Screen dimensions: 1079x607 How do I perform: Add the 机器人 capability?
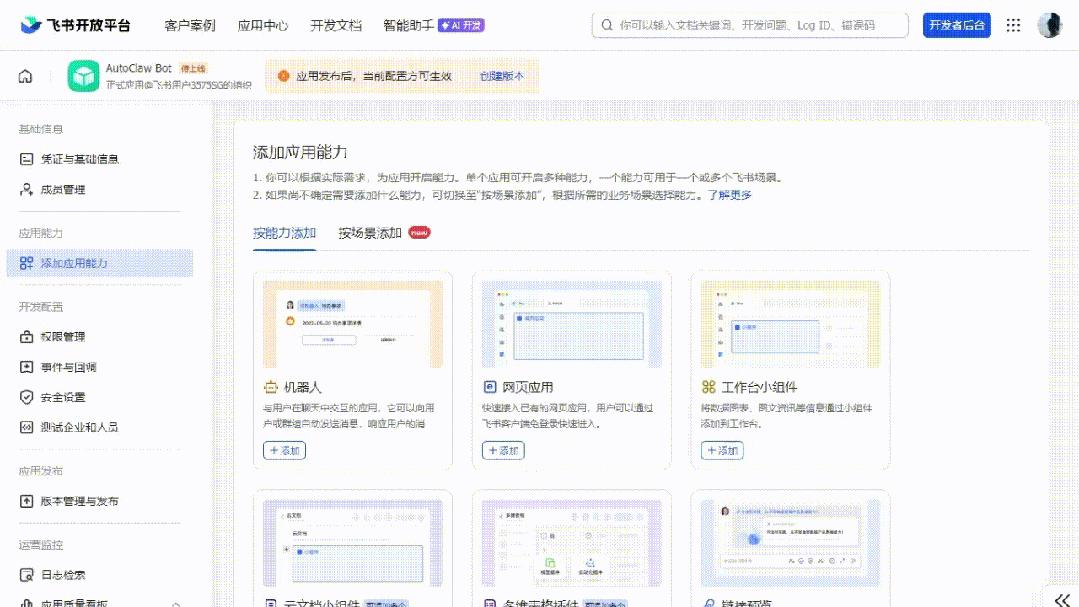tap(284, 450)
